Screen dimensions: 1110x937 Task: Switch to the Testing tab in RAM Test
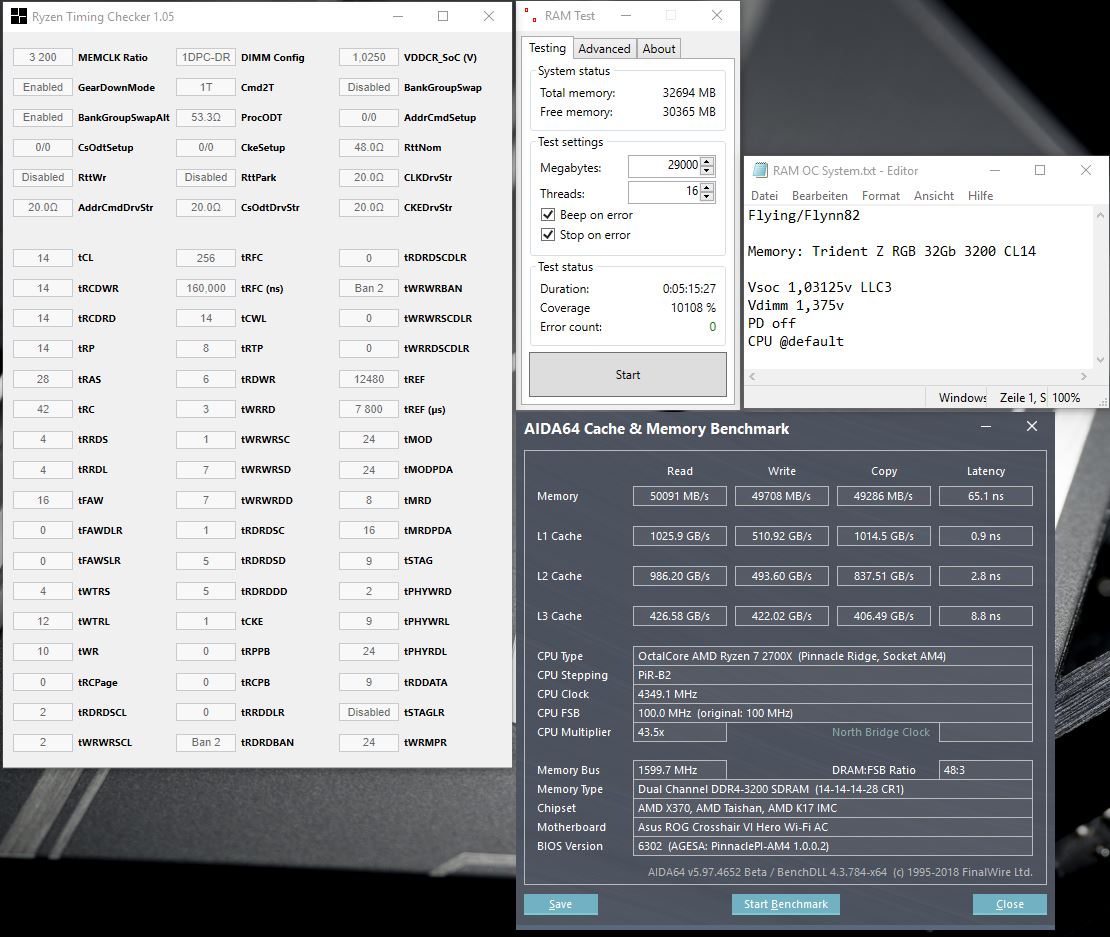click(547, 47)
